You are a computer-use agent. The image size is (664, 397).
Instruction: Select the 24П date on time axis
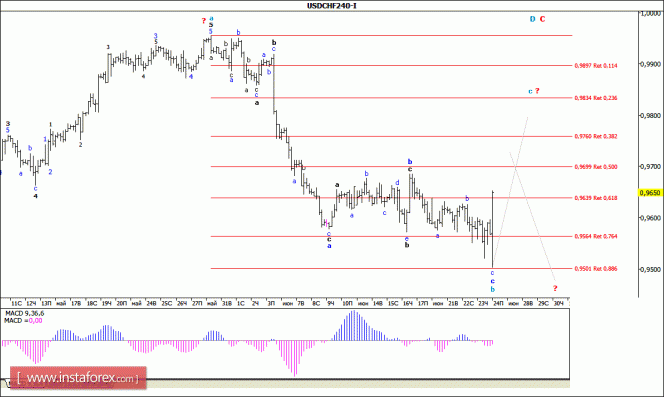498,303
